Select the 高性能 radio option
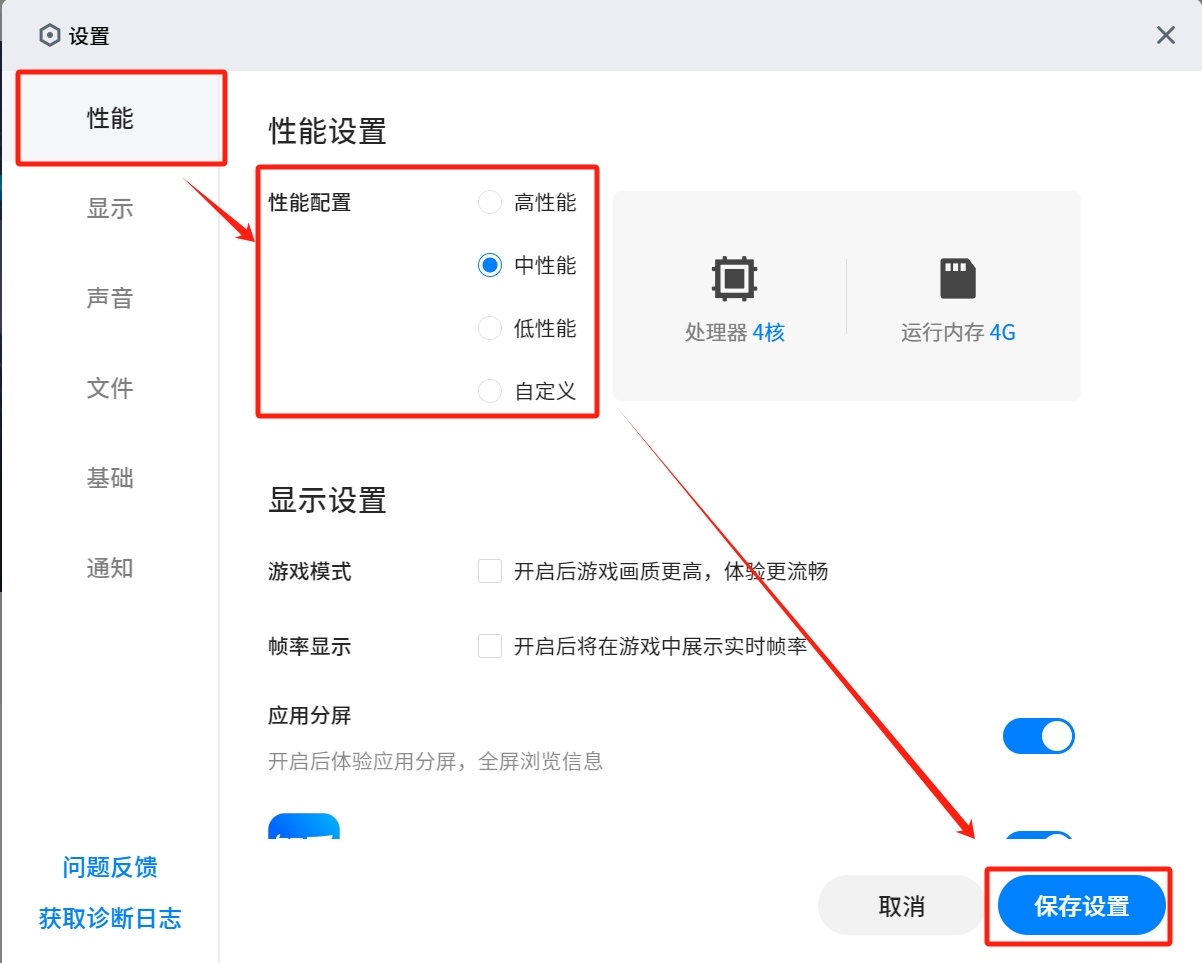 489,203
